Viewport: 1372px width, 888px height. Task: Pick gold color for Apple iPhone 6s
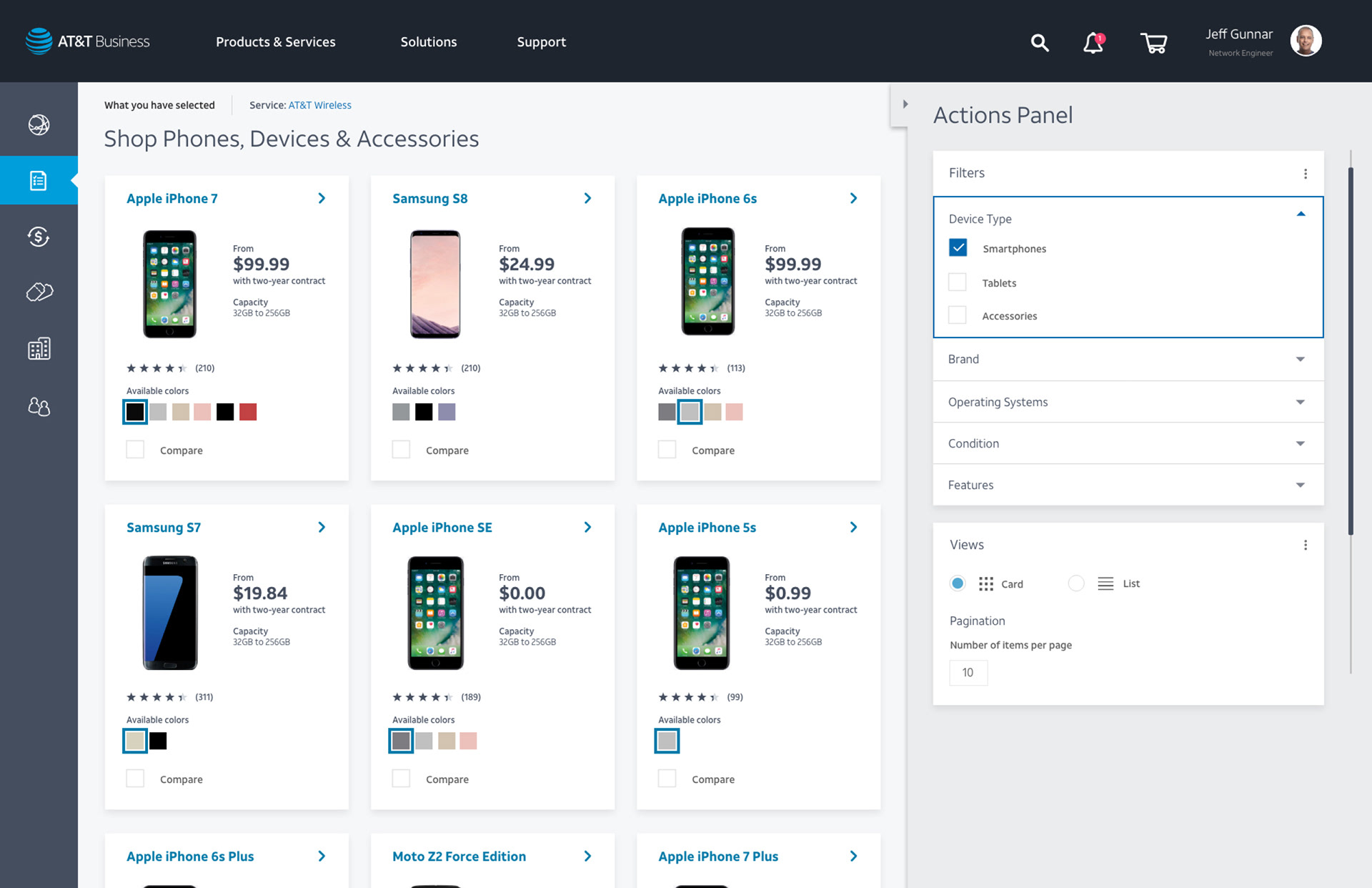coord(712,412)
